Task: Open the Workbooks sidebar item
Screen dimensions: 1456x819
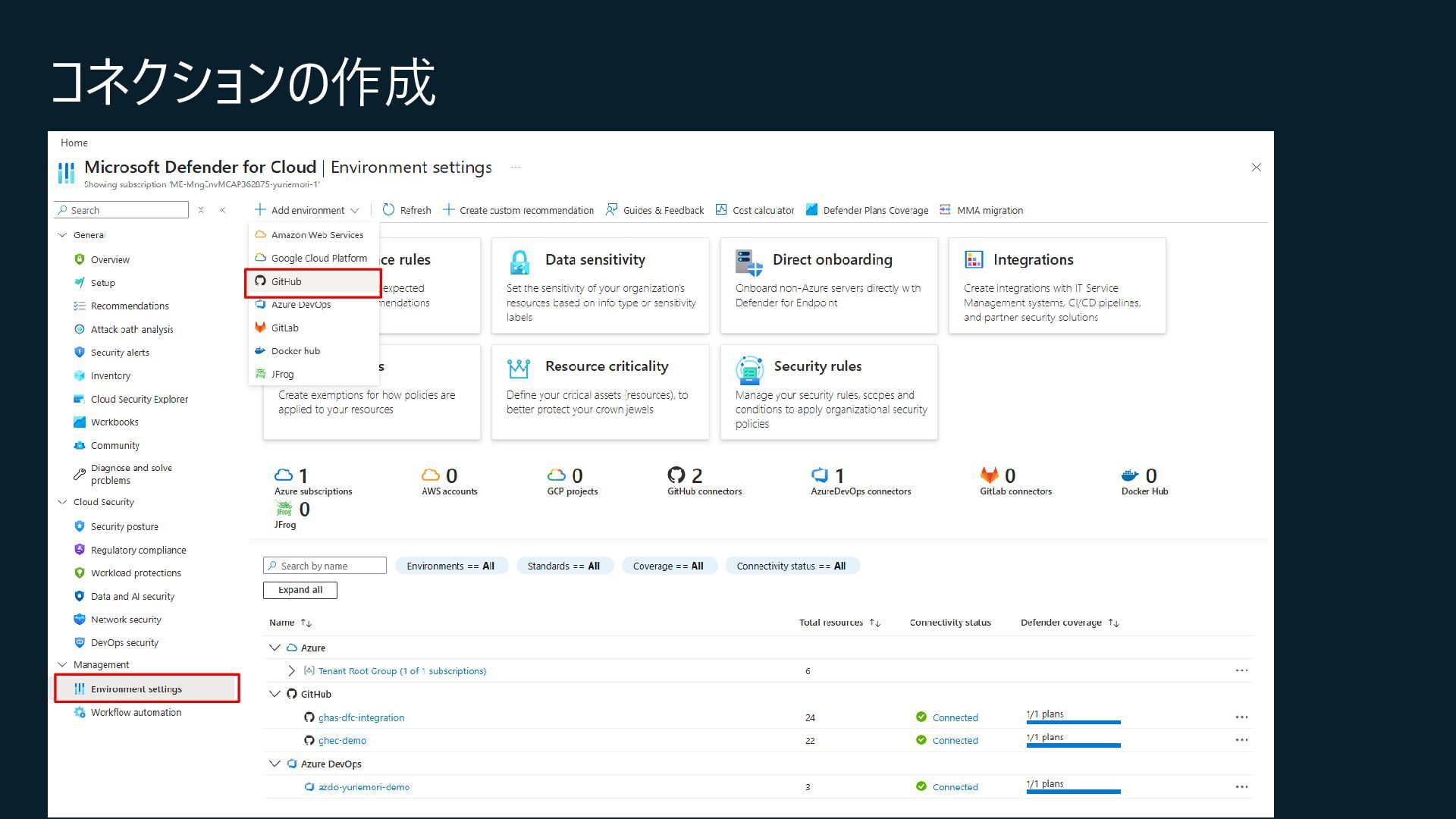Action: 115,422
